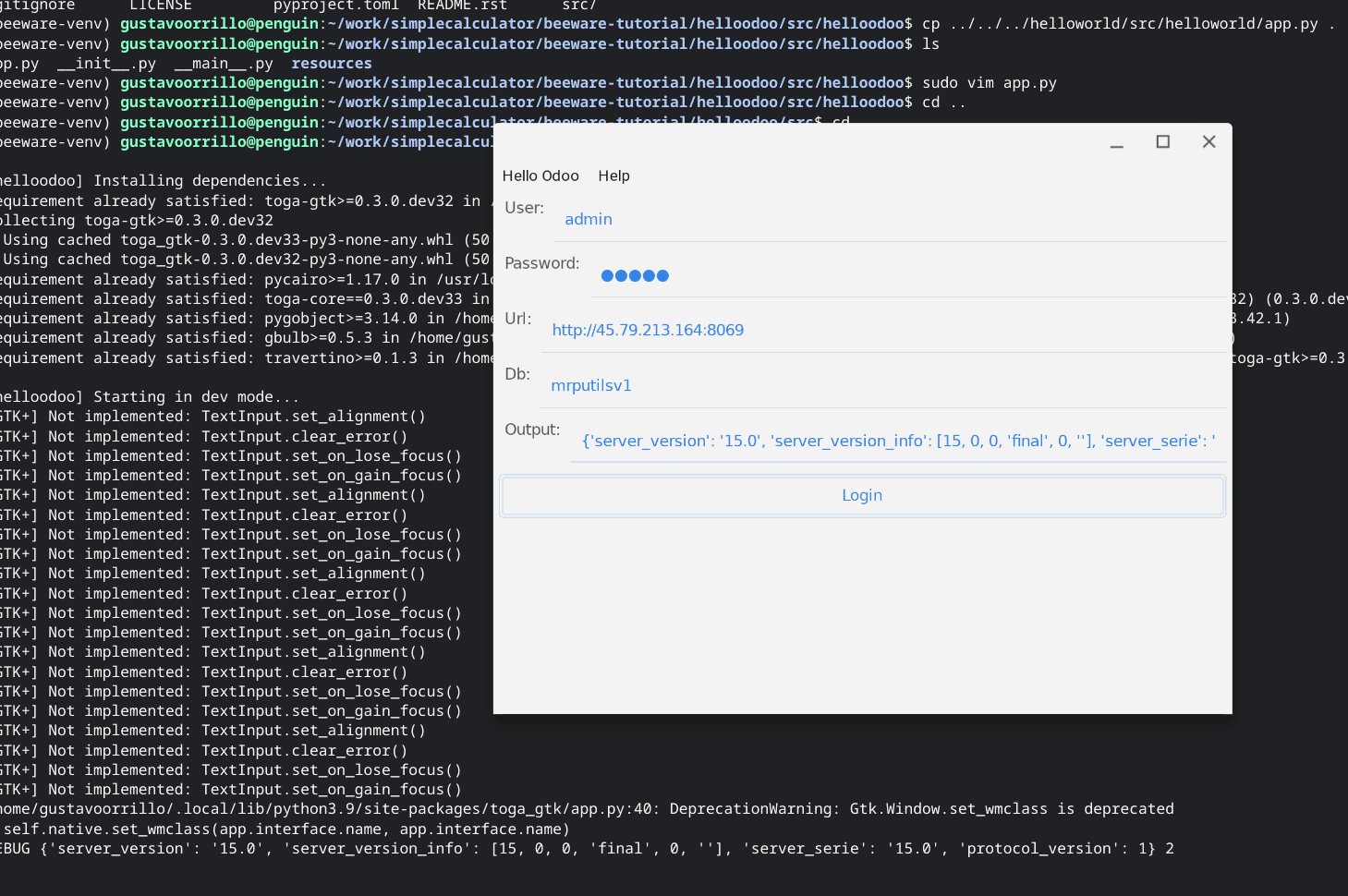Click '__main__.py' in the terminal listing
1348x896 pixels.
(x=224, y=64)
